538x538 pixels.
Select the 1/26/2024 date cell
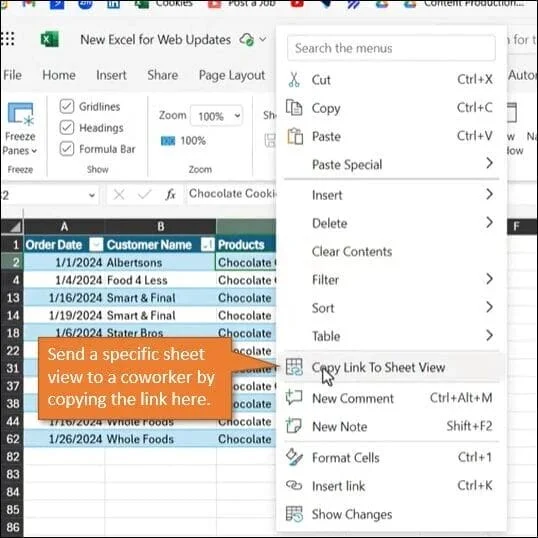click(64, 439)
